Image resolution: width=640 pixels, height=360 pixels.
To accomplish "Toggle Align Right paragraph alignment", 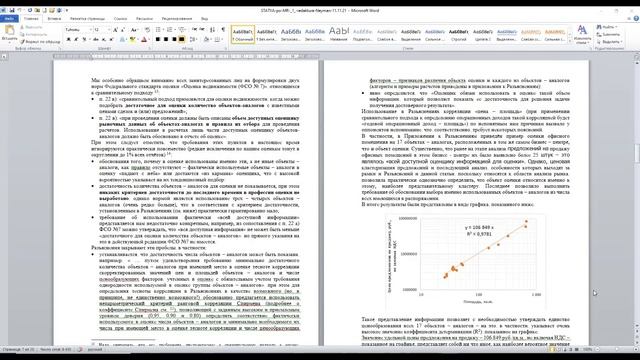I will [174, 39].
